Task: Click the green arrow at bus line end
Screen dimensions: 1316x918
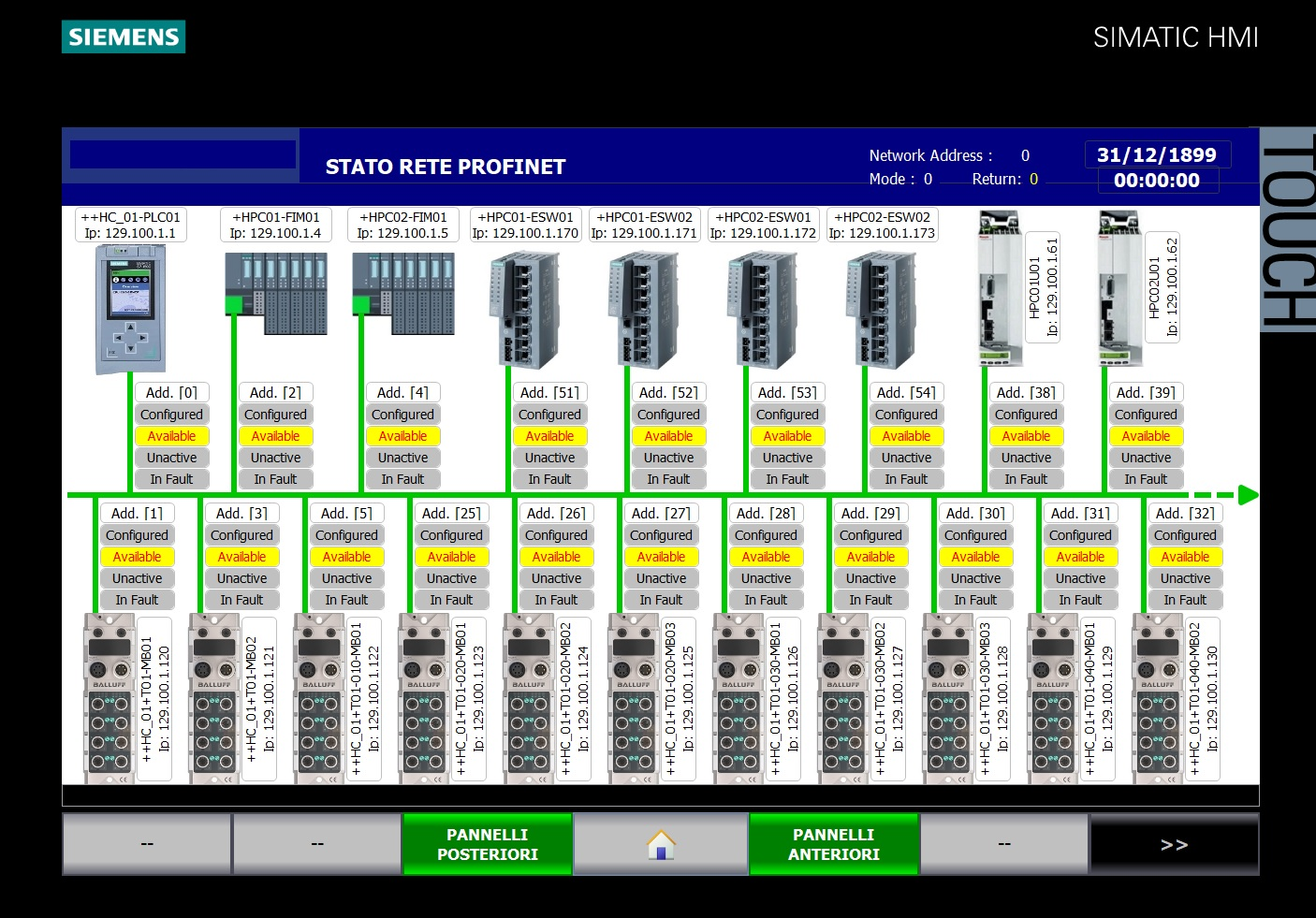Action: [x=1247, y=494]
